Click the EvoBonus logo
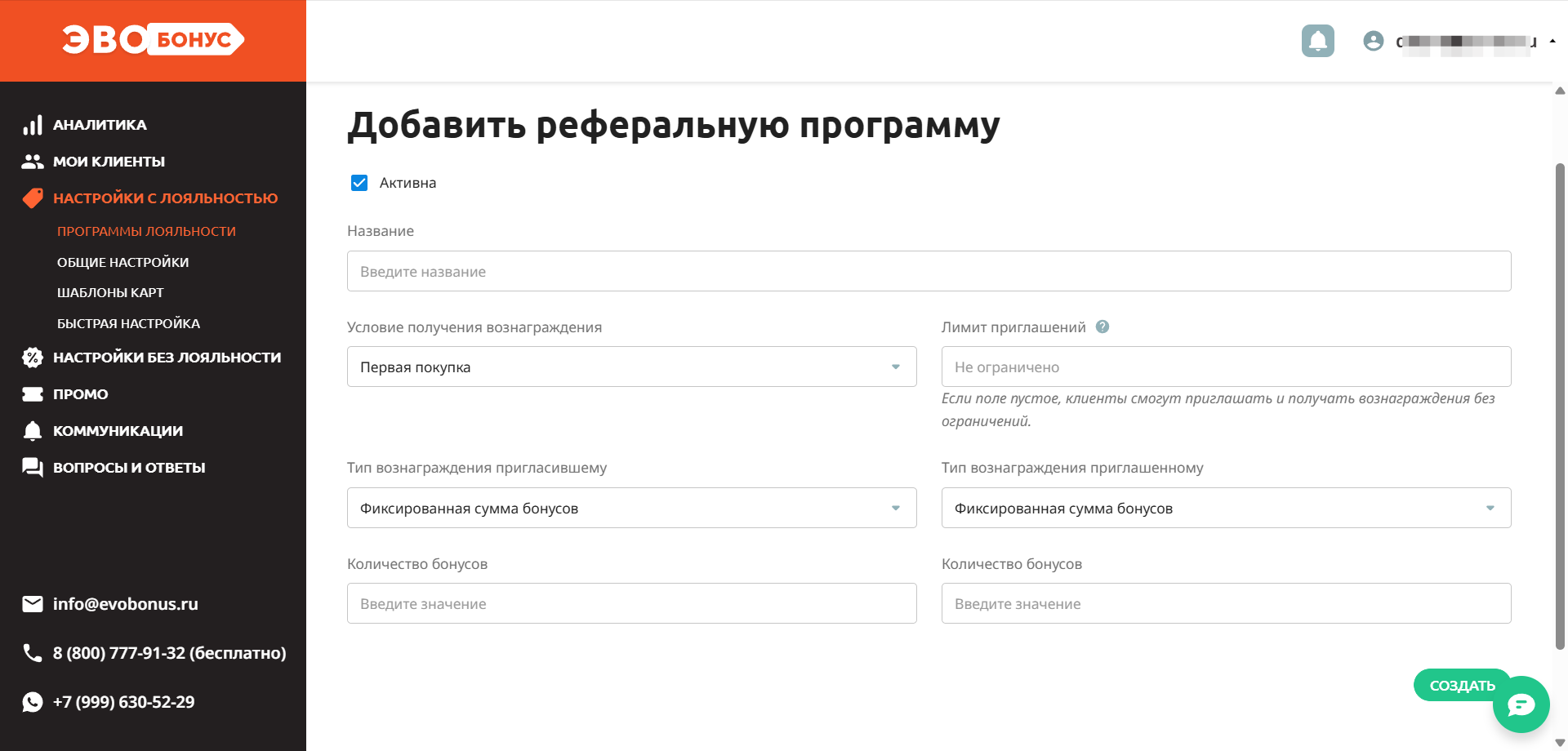1568x751 pixels. click(x=153, y=39)
